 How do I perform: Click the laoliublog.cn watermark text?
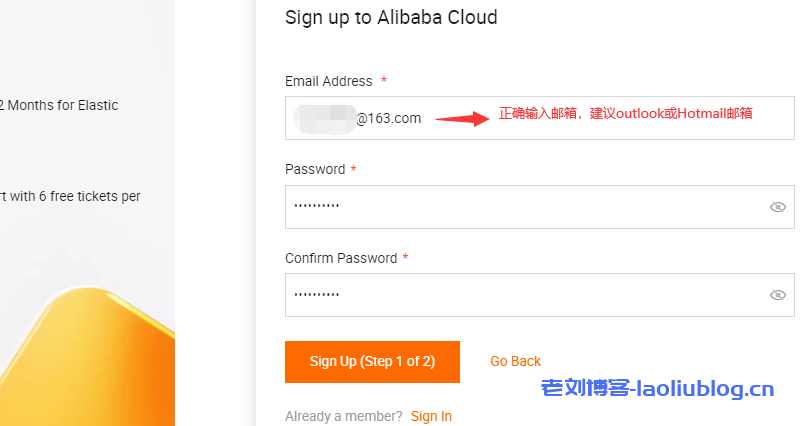click(x=657, y=389)
